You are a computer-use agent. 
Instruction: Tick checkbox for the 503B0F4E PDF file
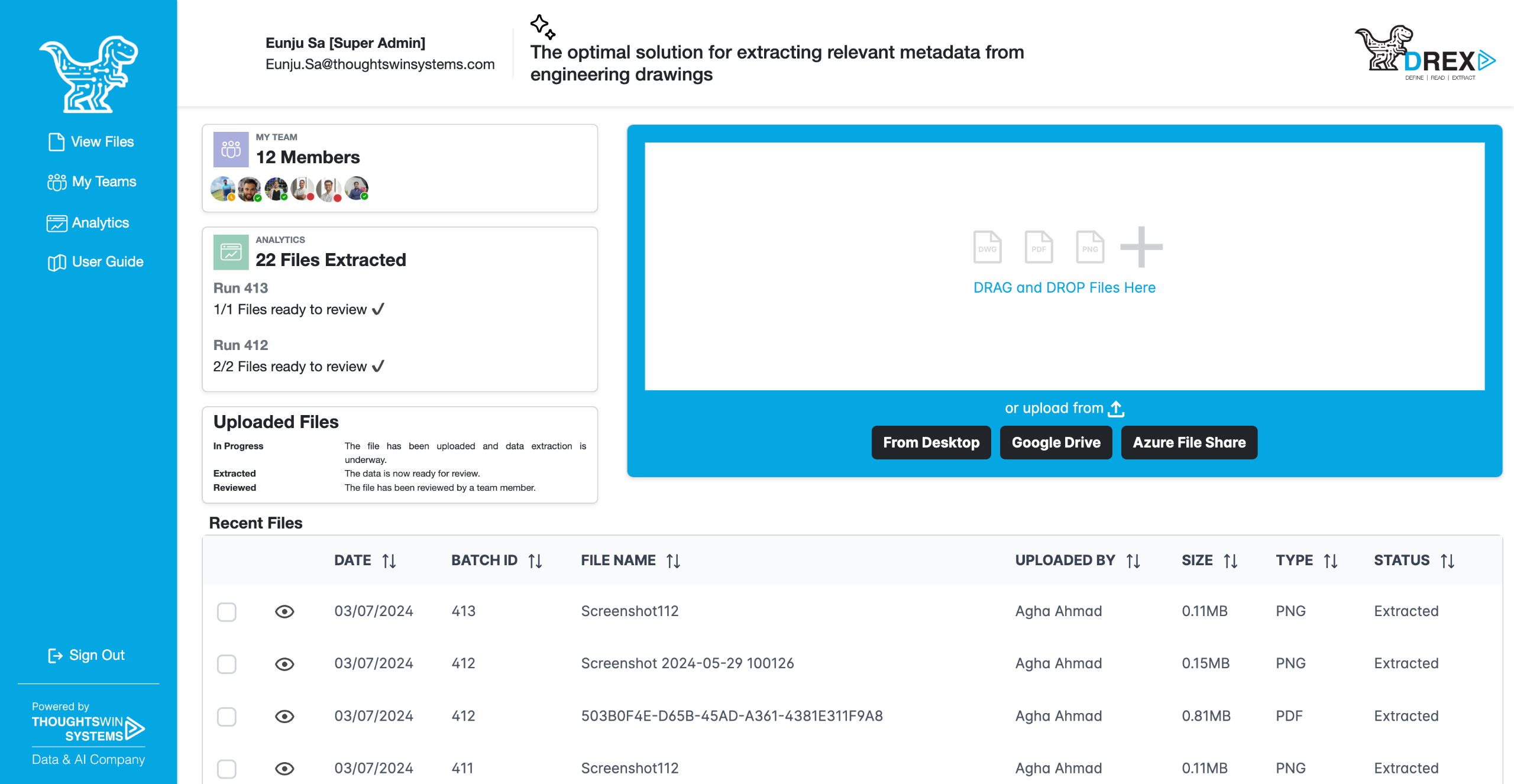pyautogui.click(x=227, y=717)
